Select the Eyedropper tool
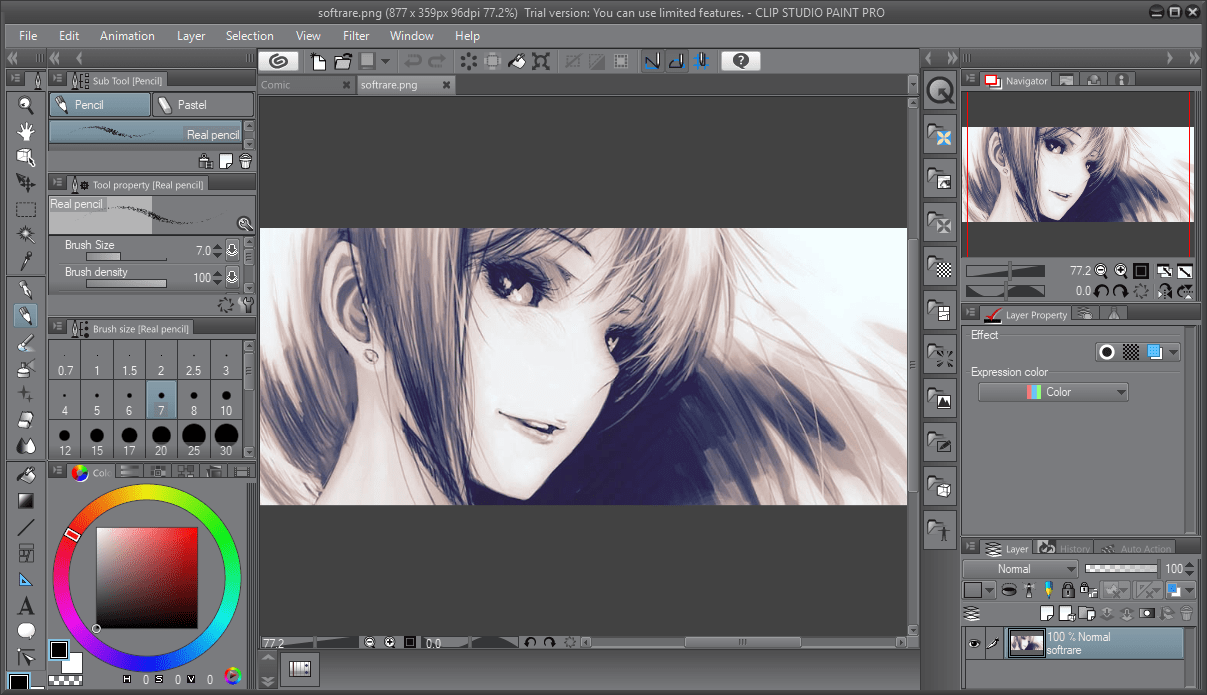The height and width of the screenshot is (695, 1207). click(x=26, y=261)
